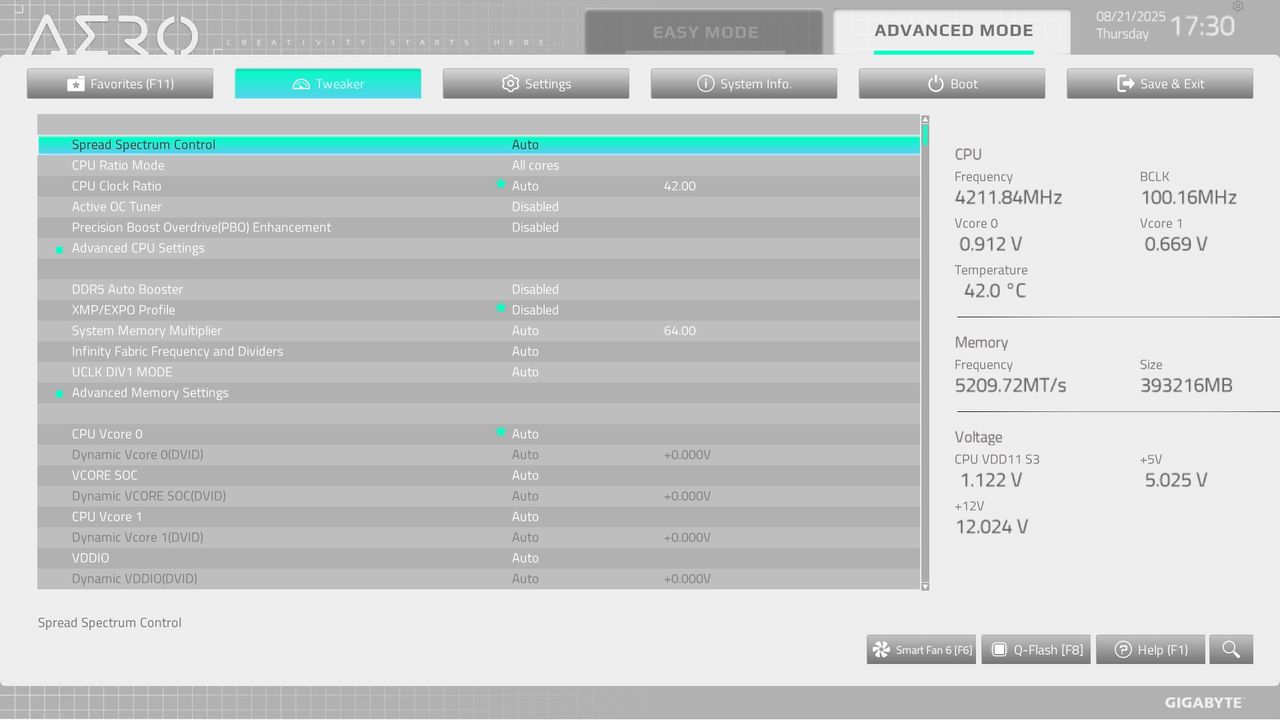Select the Advanced Mode tab
This screenshot has height=720, width=1280.
(953, 31)
